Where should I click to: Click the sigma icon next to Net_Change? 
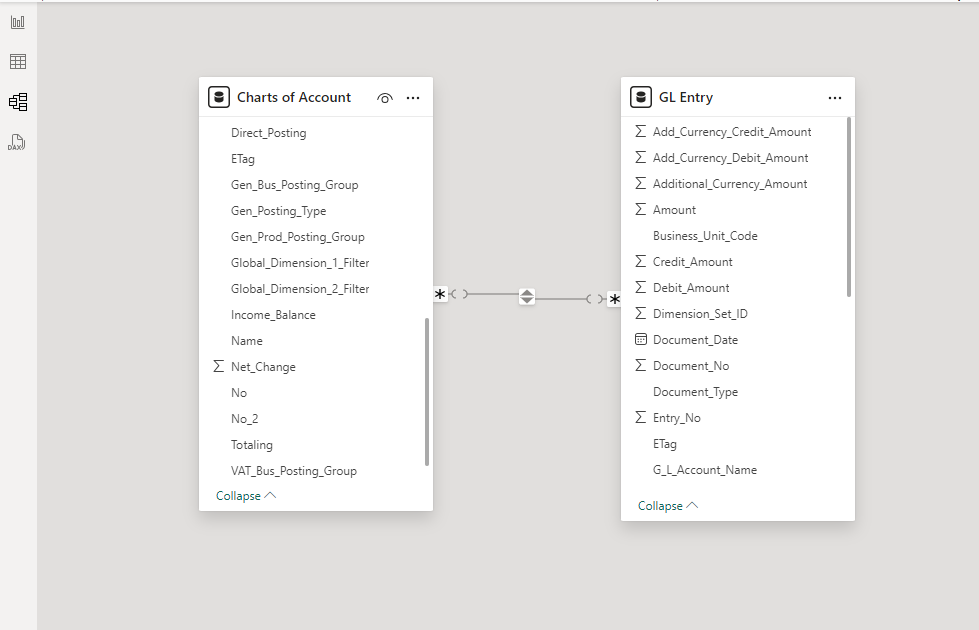point(218,366)
